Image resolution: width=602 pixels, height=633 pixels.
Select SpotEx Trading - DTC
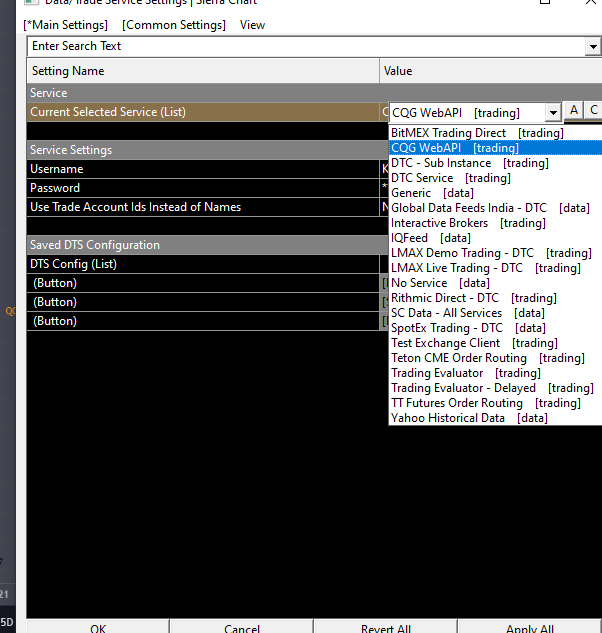tap(495, 328)
